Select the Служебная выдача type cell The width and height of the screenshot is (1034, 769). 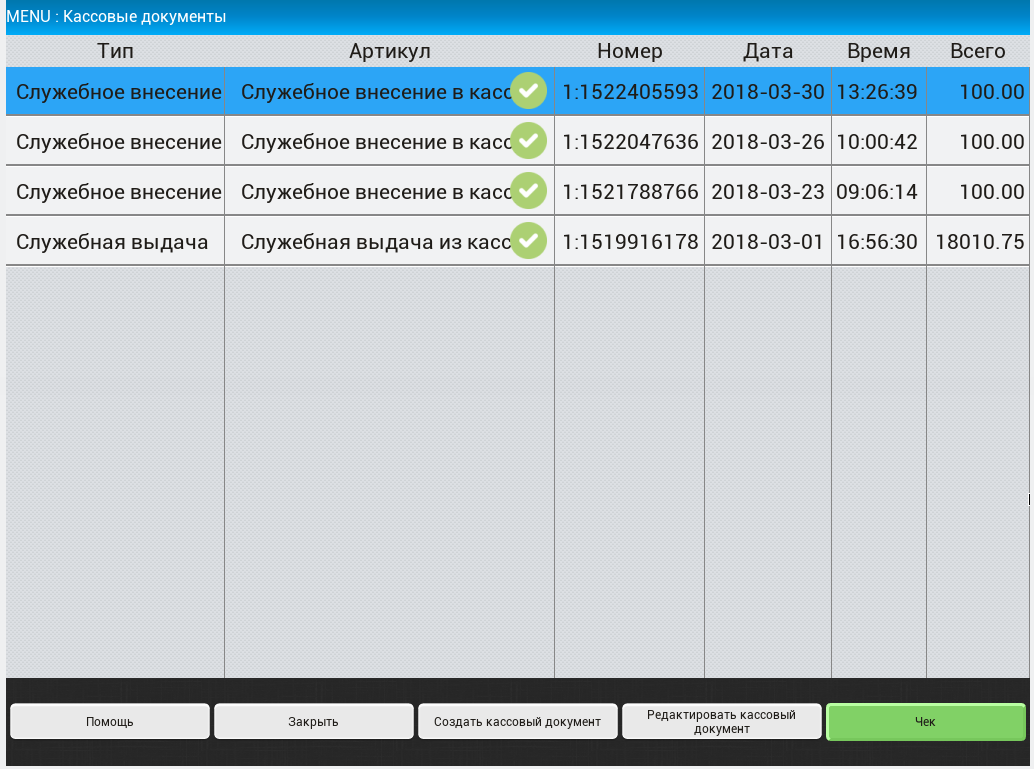coord(115,242)
